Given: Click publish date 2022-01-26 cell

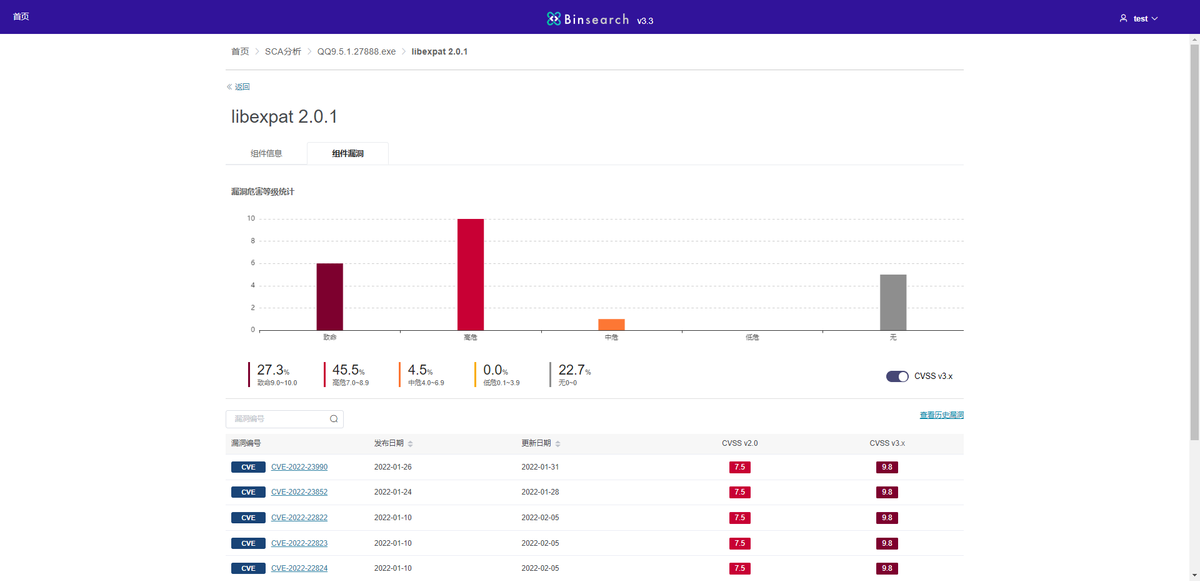Looking at the screenshot, I should coord(393,467).
